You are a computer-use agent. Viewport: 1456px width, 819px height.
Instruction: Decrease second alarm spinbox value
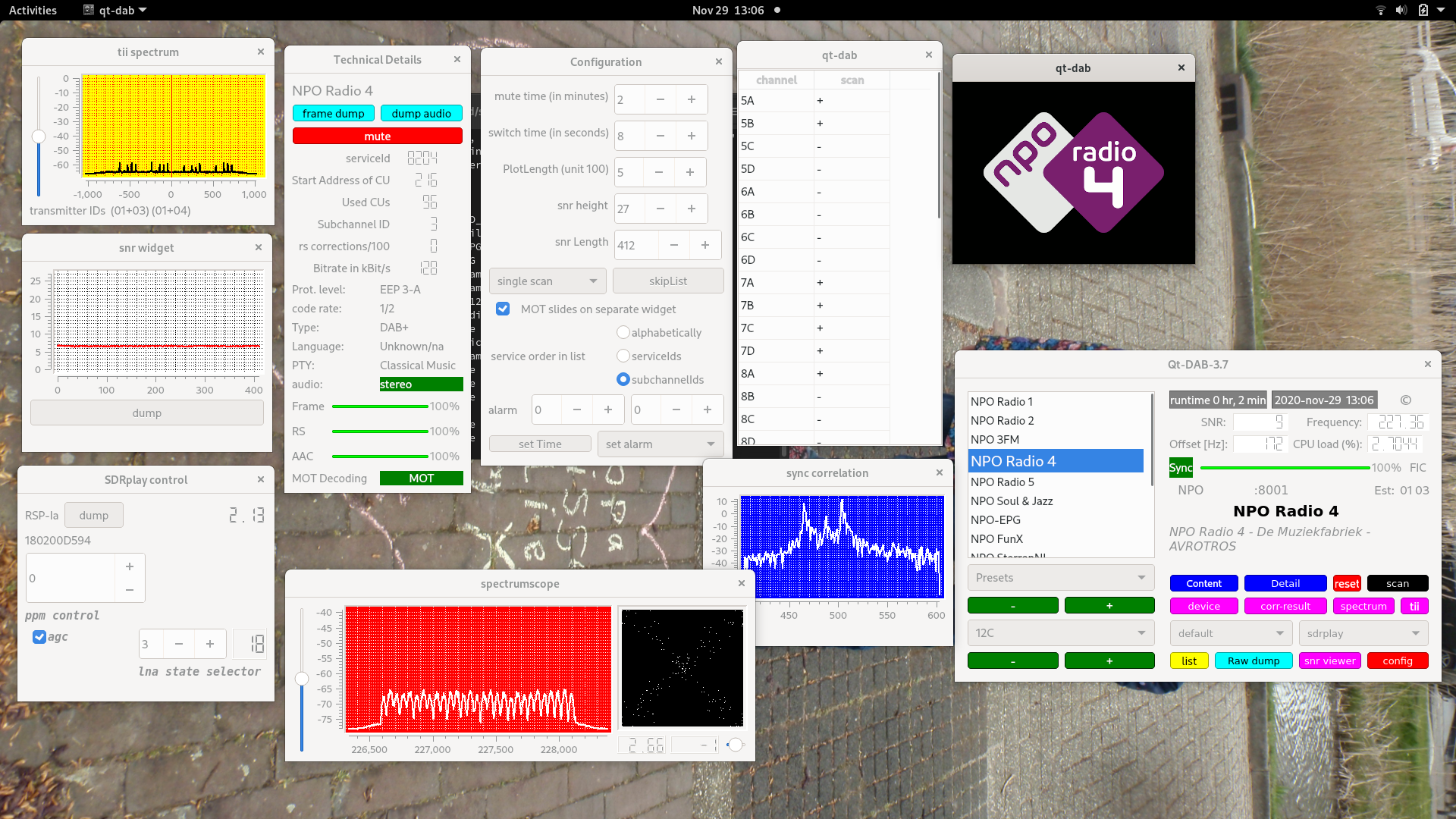676,409
